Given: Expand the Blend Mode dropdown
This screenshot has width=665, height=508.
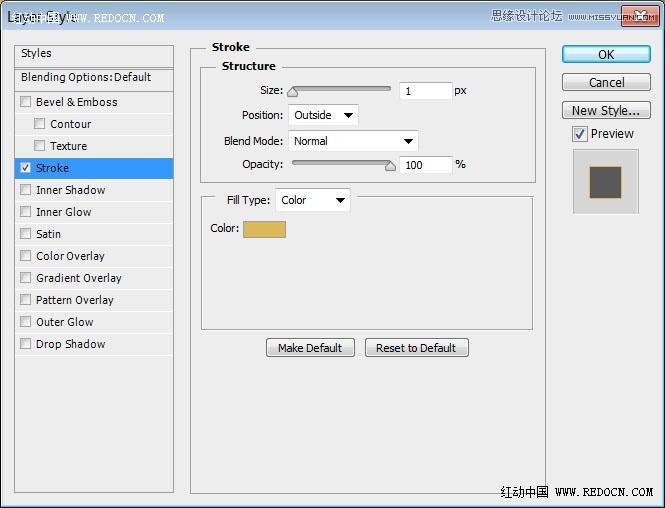Looking at the screenshot, I should (353, 141).
